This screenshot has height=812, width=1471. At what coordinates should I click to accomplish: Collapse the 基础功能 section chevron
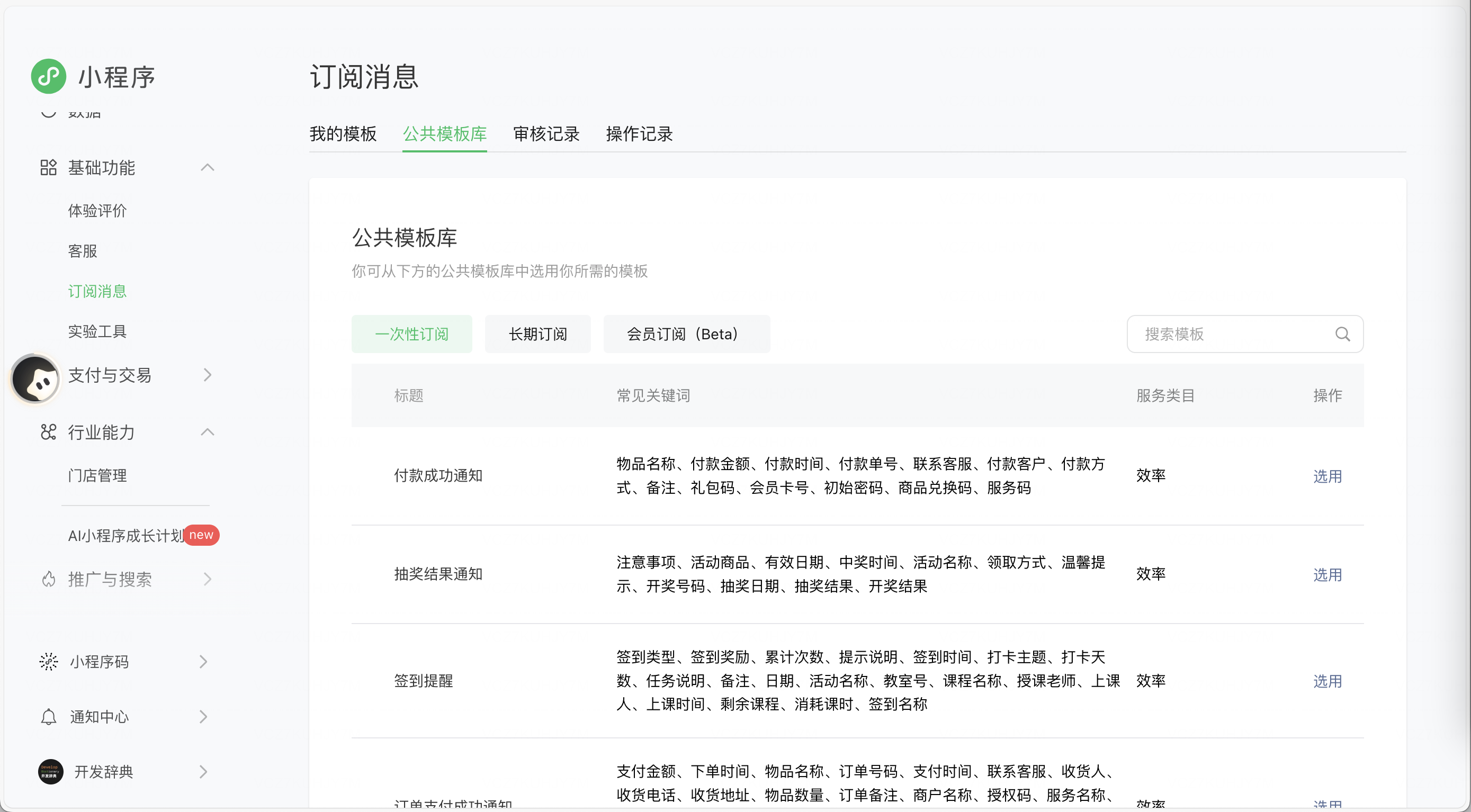coord(207,168)
